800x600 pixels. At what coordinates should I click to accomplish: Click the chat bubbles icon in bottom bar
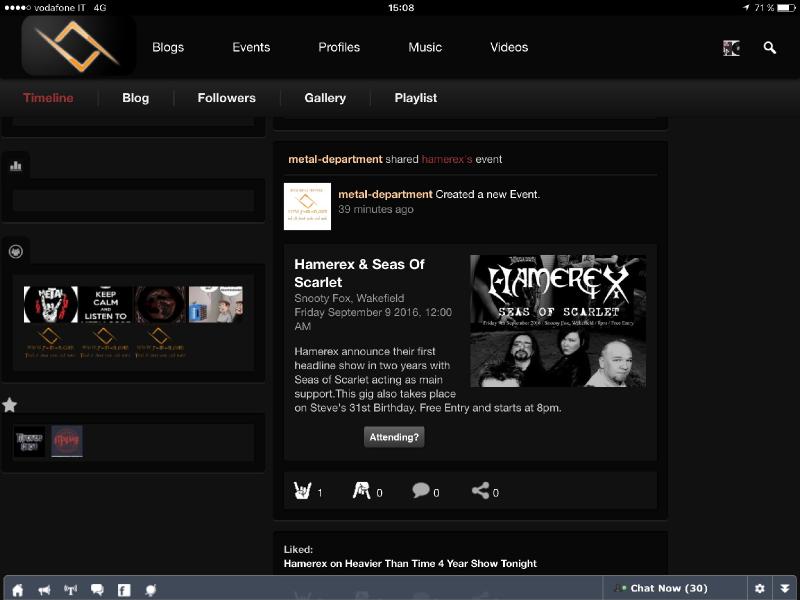point(97,589)
